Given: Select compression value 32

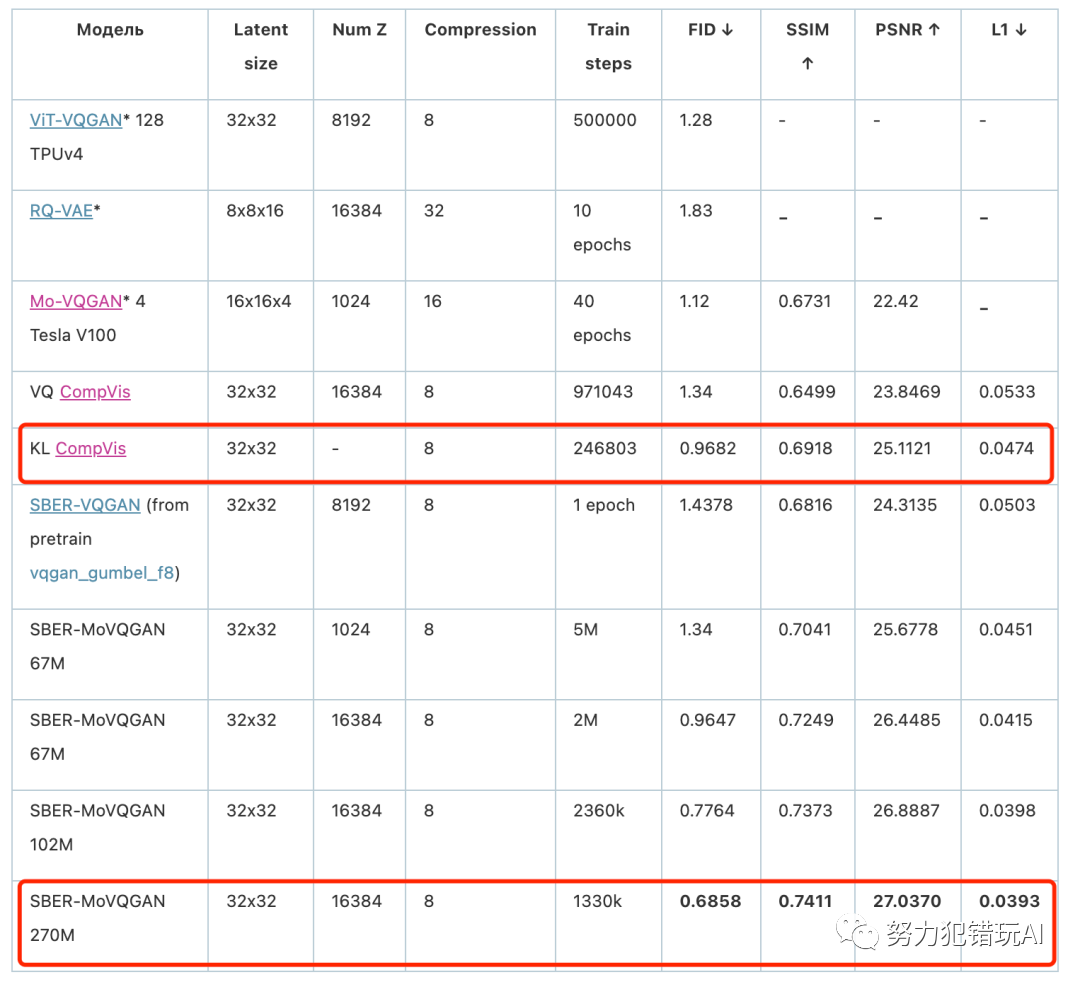Looking at the screenshot, I should (434, 211).
